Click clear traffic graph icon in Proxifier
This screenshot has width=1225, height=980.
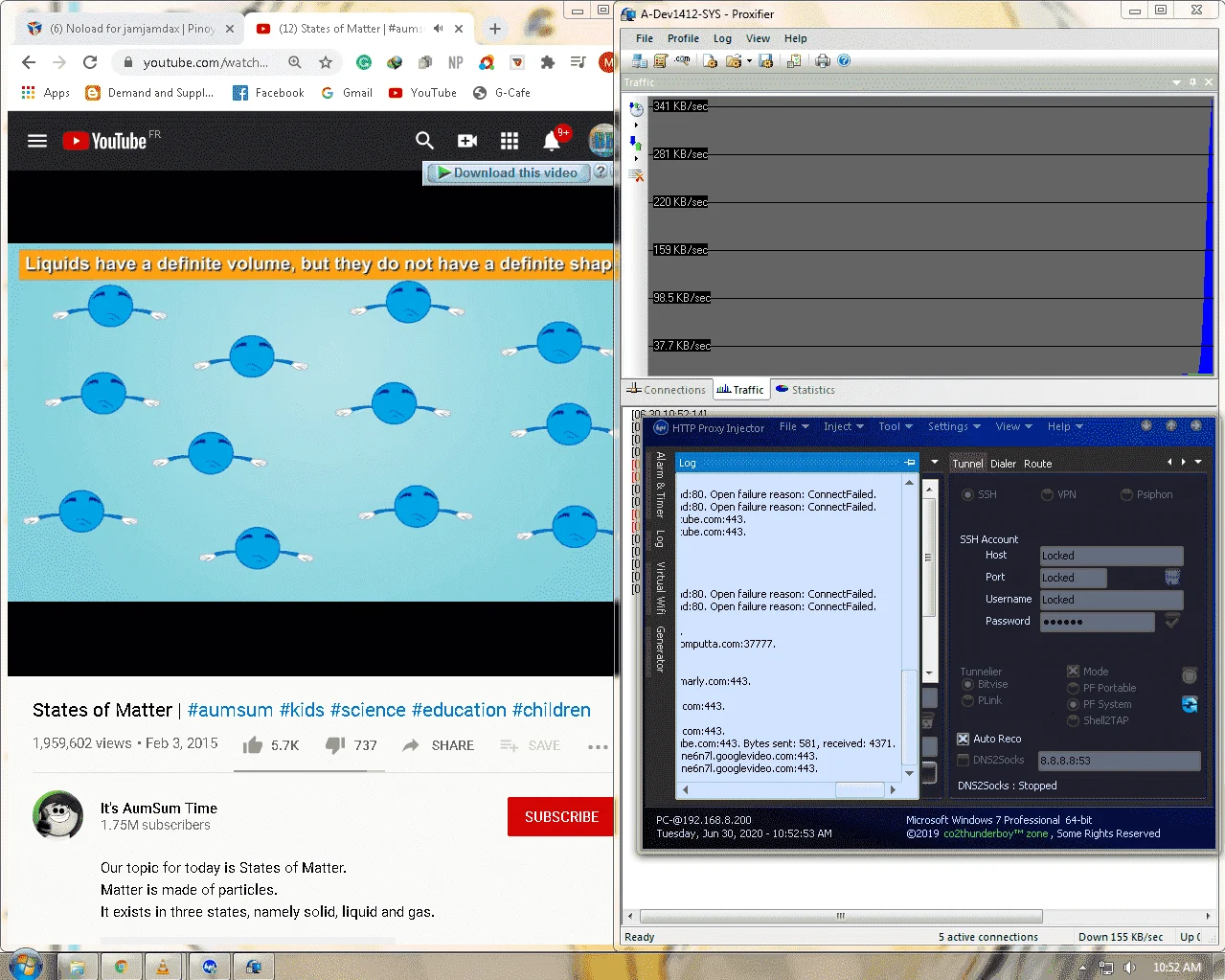636,175
